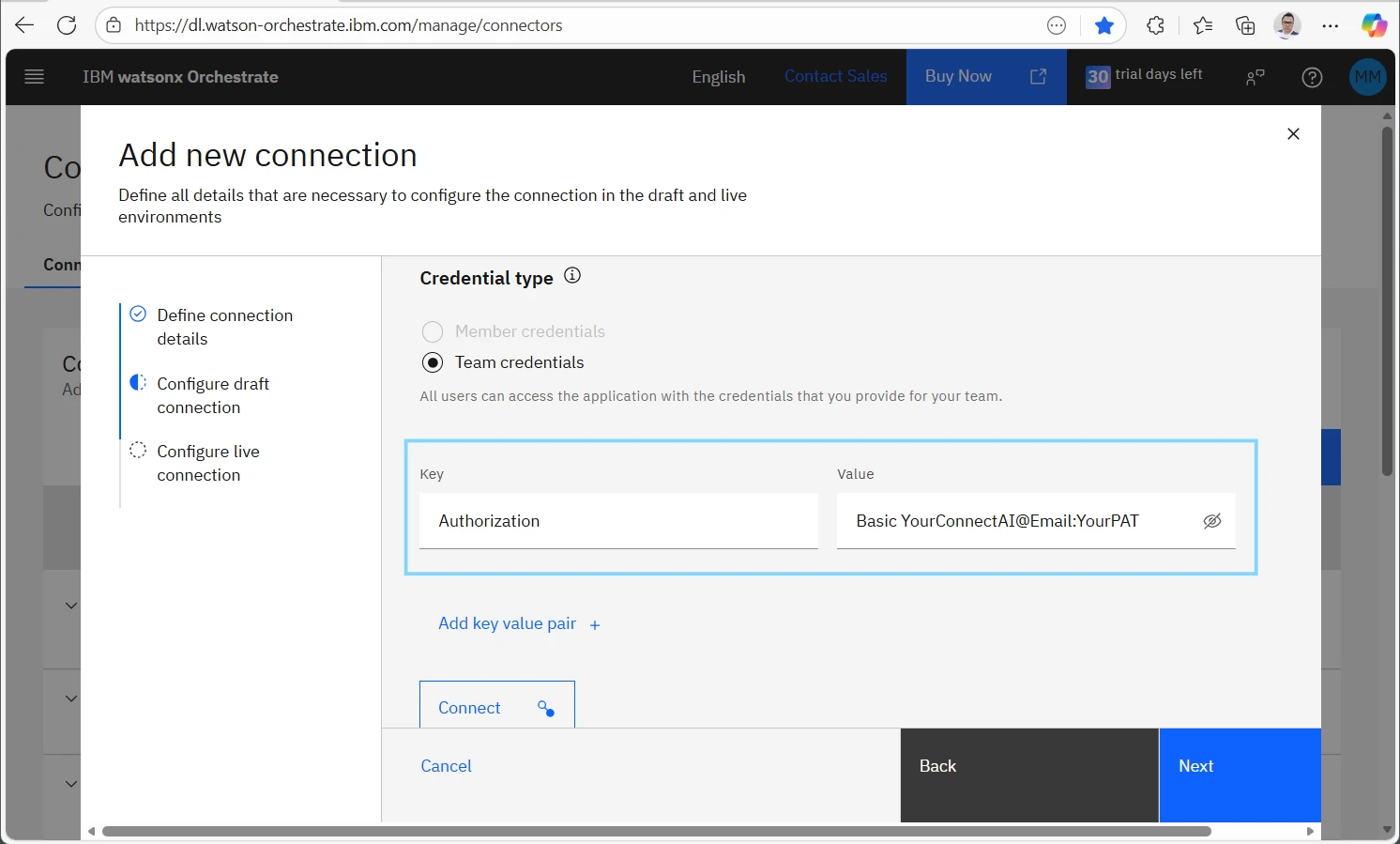Screen dimensions: 1400x844
Task: Open the Copilot icon in the browser
Action: (1374, 25)
